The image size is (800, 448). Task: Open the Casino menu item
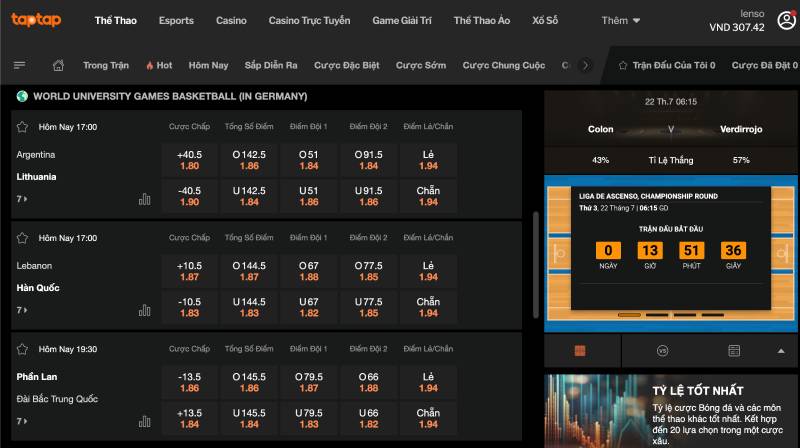(231, 20)
